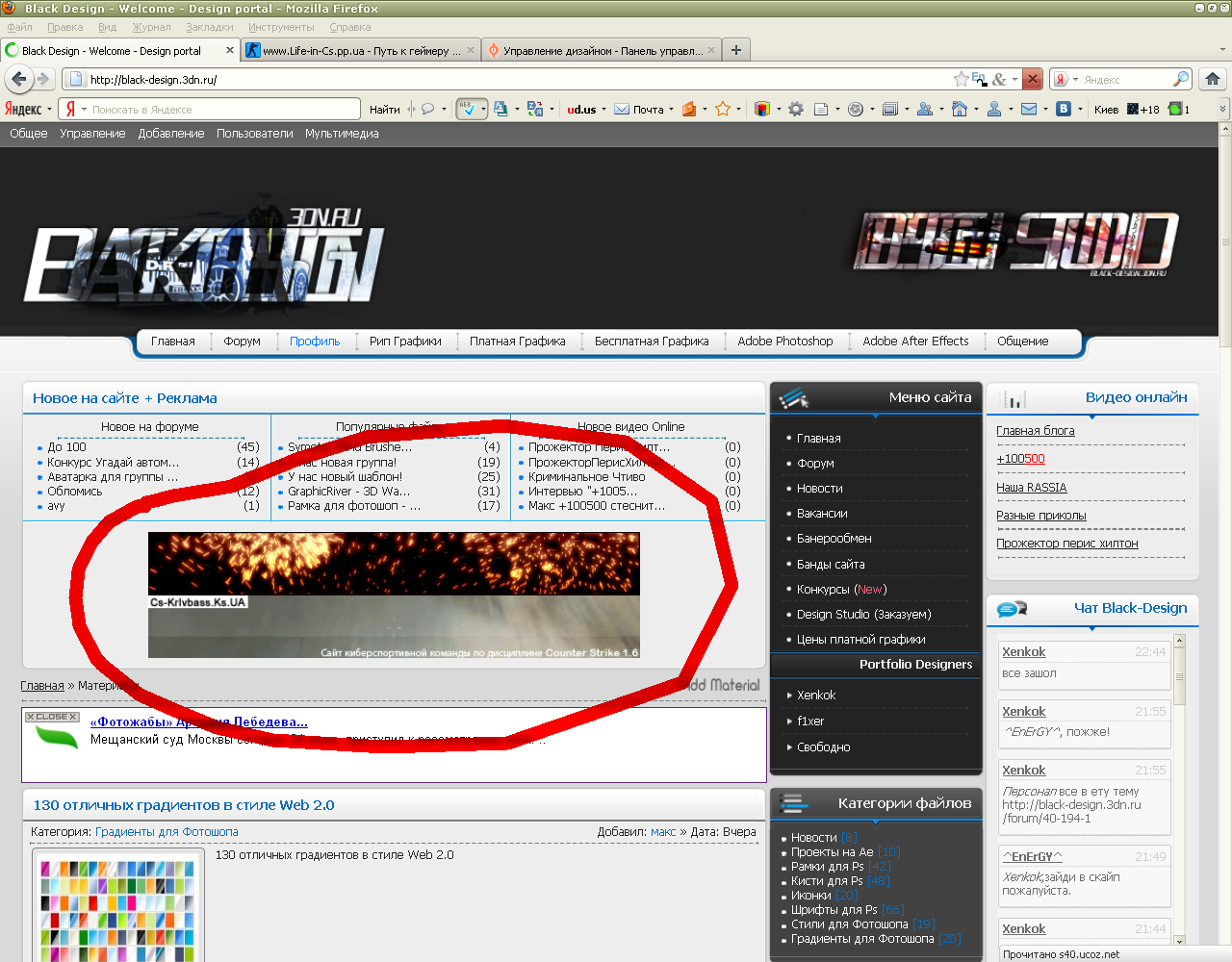
Task: Click the ud.us shortener icon
Action: click(580, 109)
